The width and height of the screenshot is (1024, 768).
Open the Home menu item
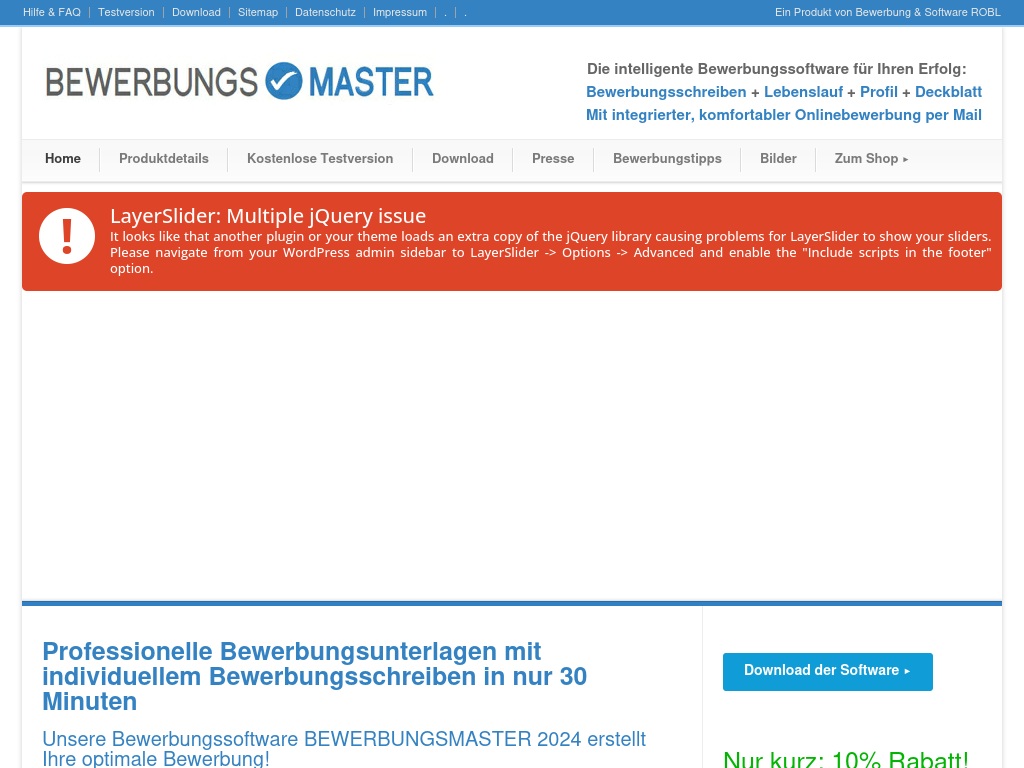63,159
